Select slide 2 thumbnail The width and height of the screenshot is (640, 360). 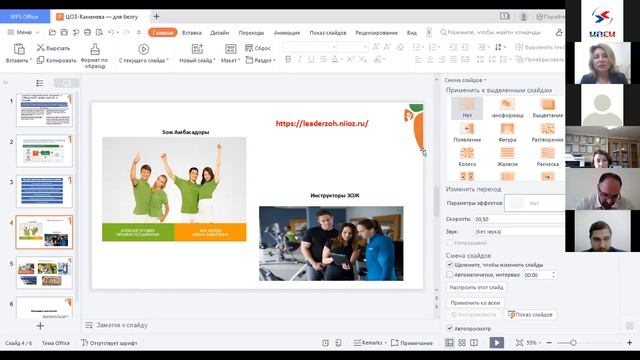[x=44, y=151]
